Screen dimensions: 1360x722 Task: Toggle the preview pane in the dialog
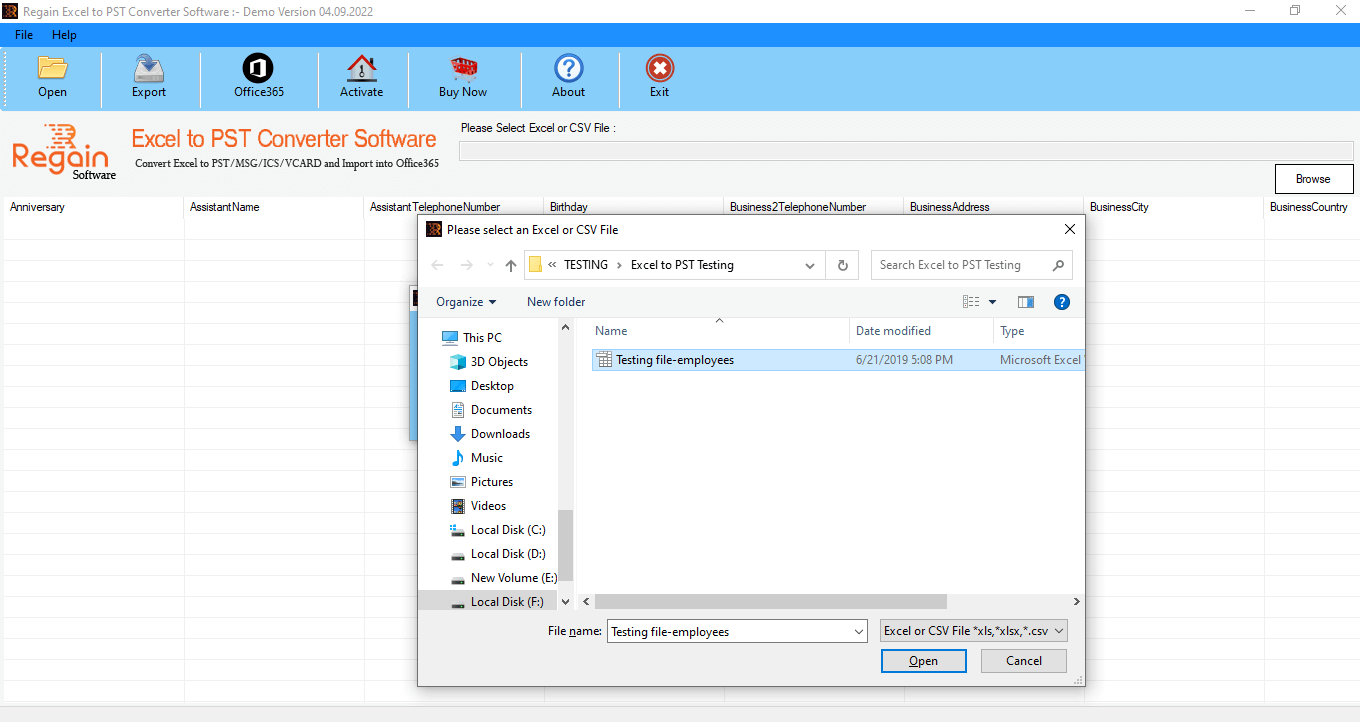pyautogui.click(x=1025, y=301)
